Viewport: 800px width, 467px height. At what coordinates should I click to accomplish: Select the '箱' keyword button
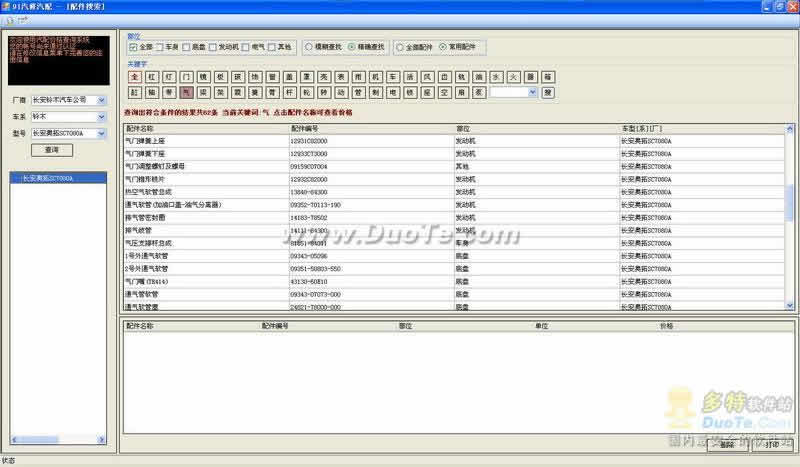(547, 77)
